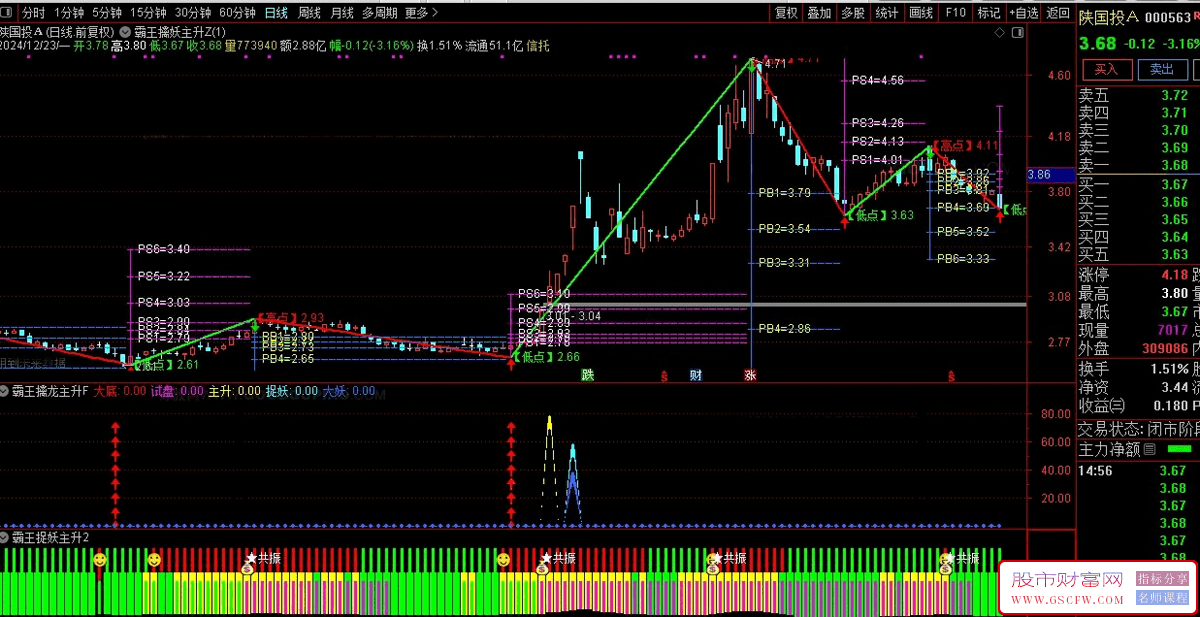The height and width of the screenshot is (617, 1200).
Task: Click the 指标分享 link in the banner
Action: (x=1162, y=579)
